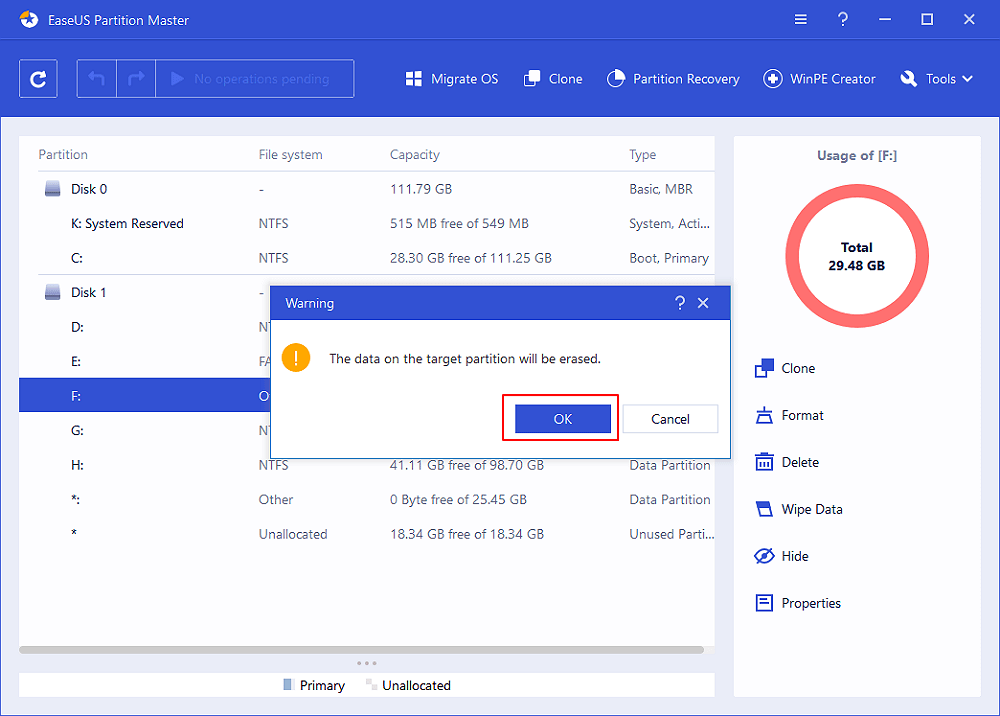Select the 25.45 GB Other partition row
Viewport: 1000px width, 716px height.
367,500
